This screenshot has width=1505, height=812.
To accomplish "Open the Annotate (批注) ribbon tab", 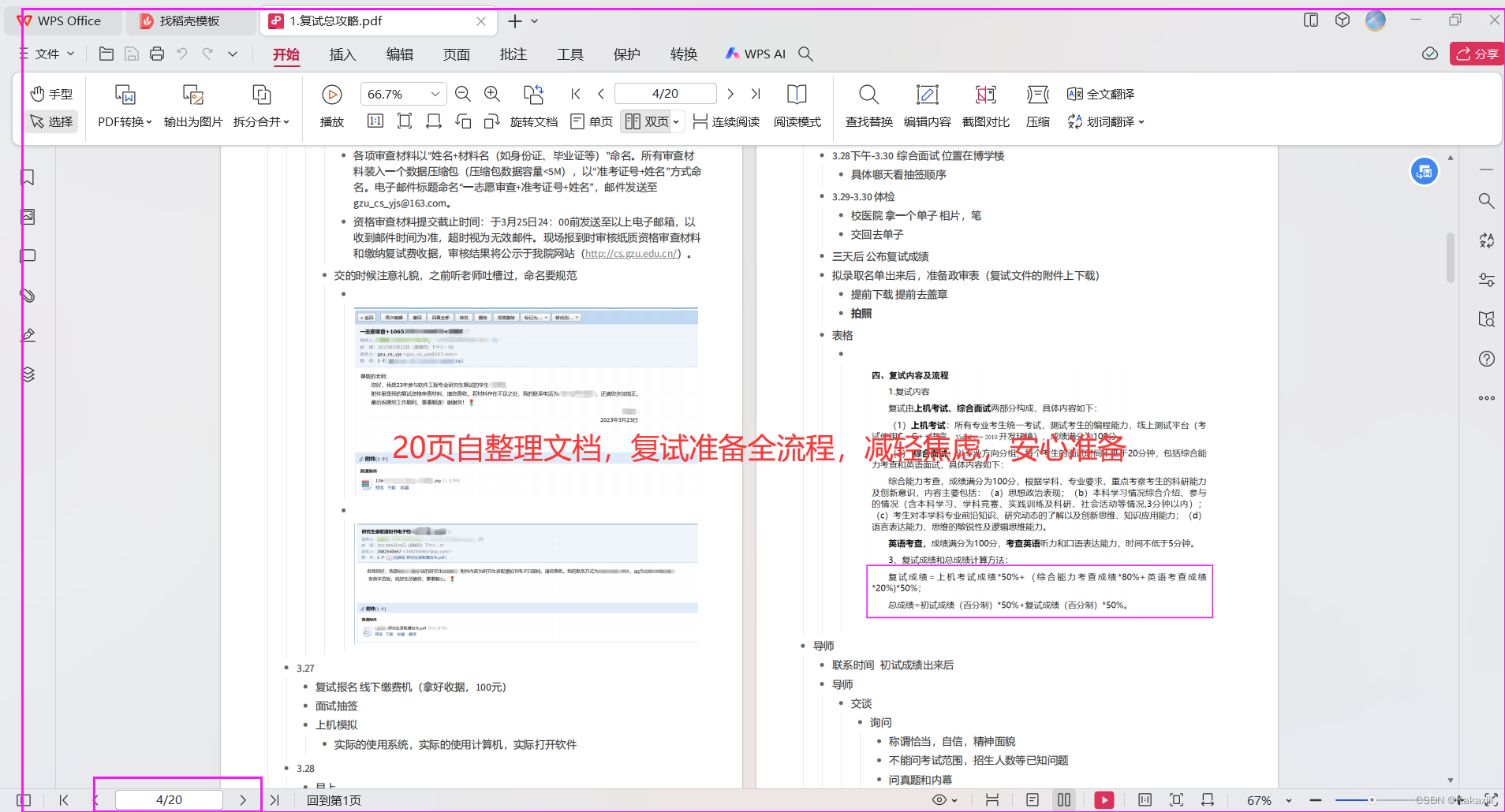I will (513, 54).
